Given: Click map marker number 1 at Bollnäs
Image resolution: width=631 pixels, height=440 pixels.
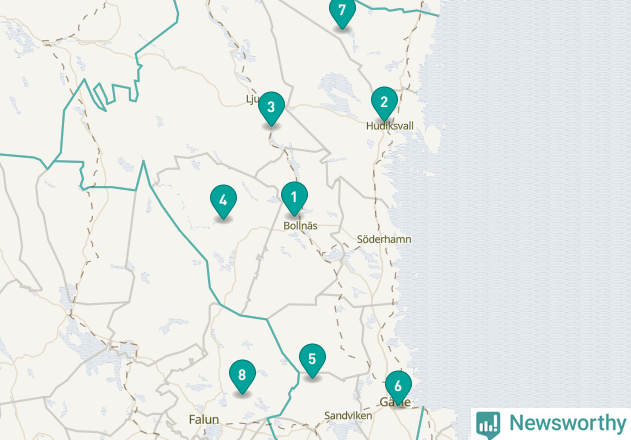Looking at the screenshot, I should (294, 198).
